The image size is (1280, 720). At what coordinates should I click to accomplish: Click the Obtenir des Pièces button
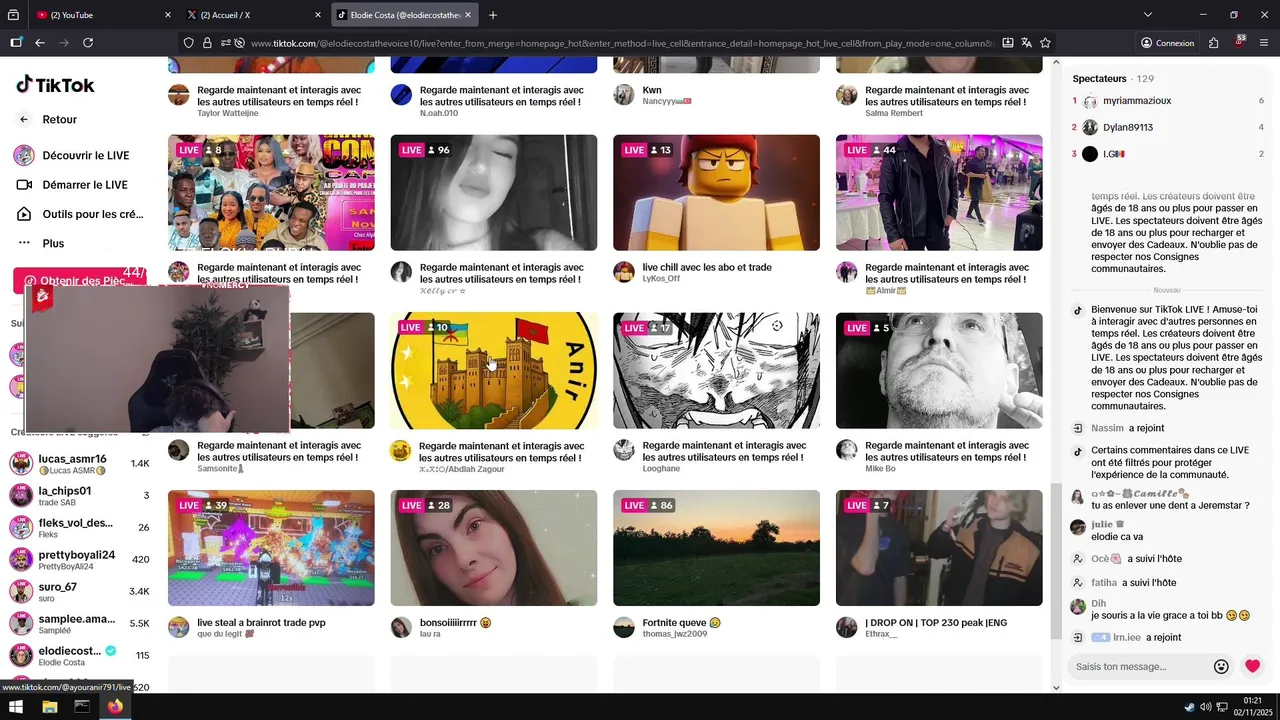(x=80, y=281)
